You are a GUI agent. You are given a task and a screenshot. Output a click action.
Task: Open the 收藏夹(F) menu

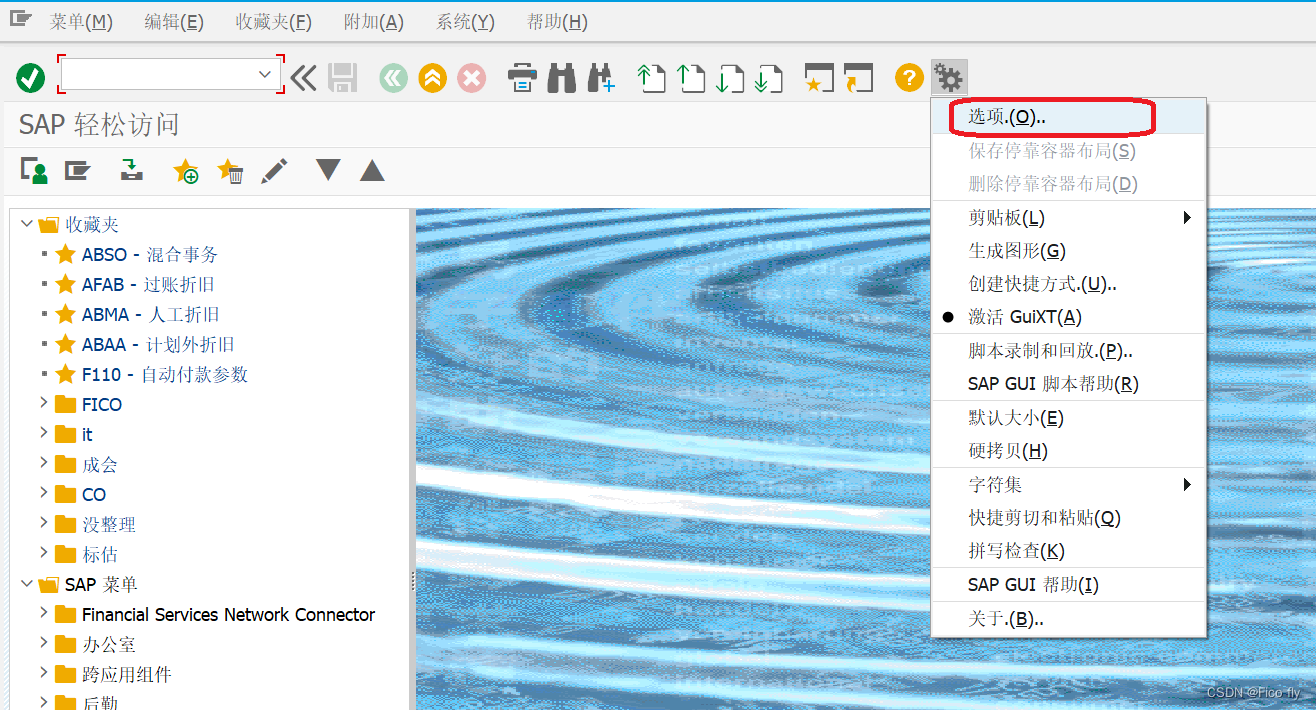tap(274, 22)
